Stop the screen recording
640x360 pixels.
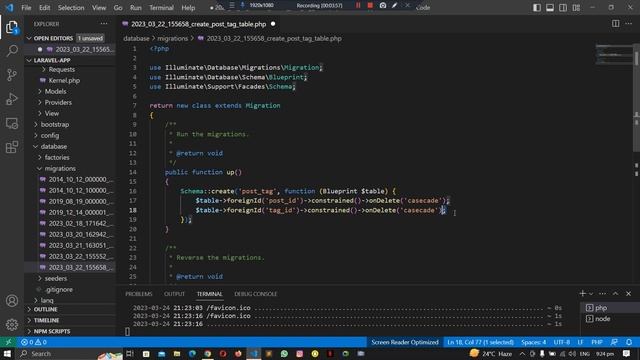click(x=370, y=5)
